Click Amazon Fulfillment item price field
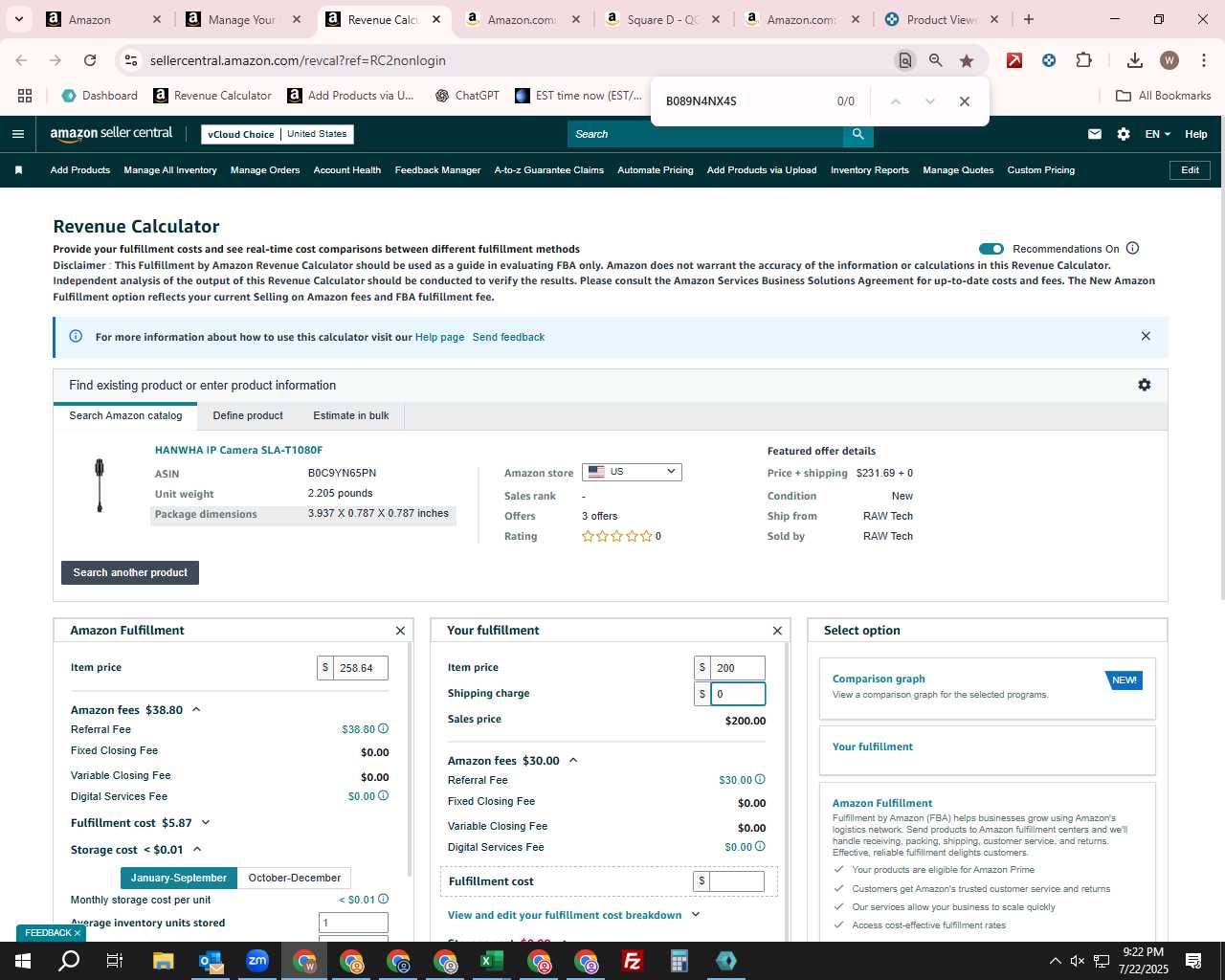This screenshot has width=1225, height=980. [x=361, y=668]
